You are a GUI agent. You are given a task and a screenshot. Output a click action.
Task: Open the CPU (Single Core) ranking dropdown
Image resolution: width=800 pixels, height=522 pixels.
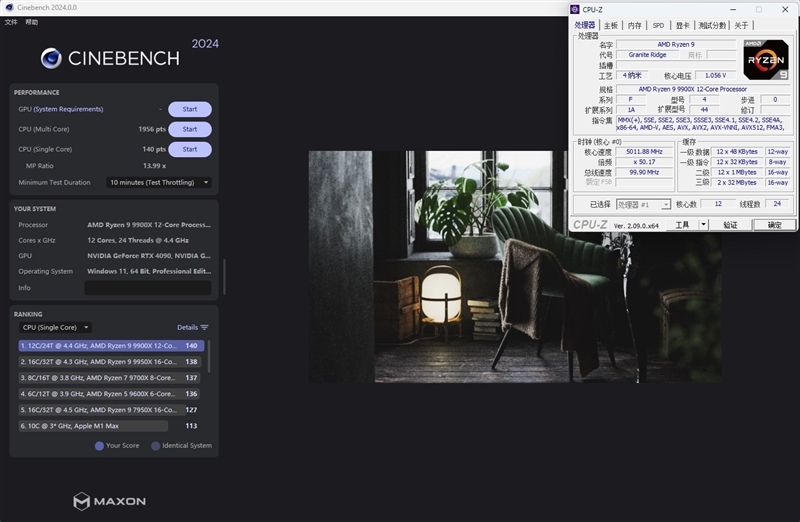click(55, 328)
